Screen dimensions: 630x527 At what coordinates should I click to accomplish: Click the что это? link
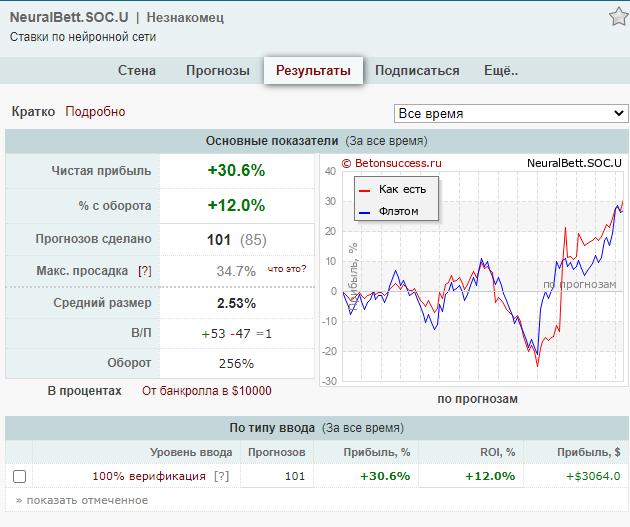(x=287, y=269)
